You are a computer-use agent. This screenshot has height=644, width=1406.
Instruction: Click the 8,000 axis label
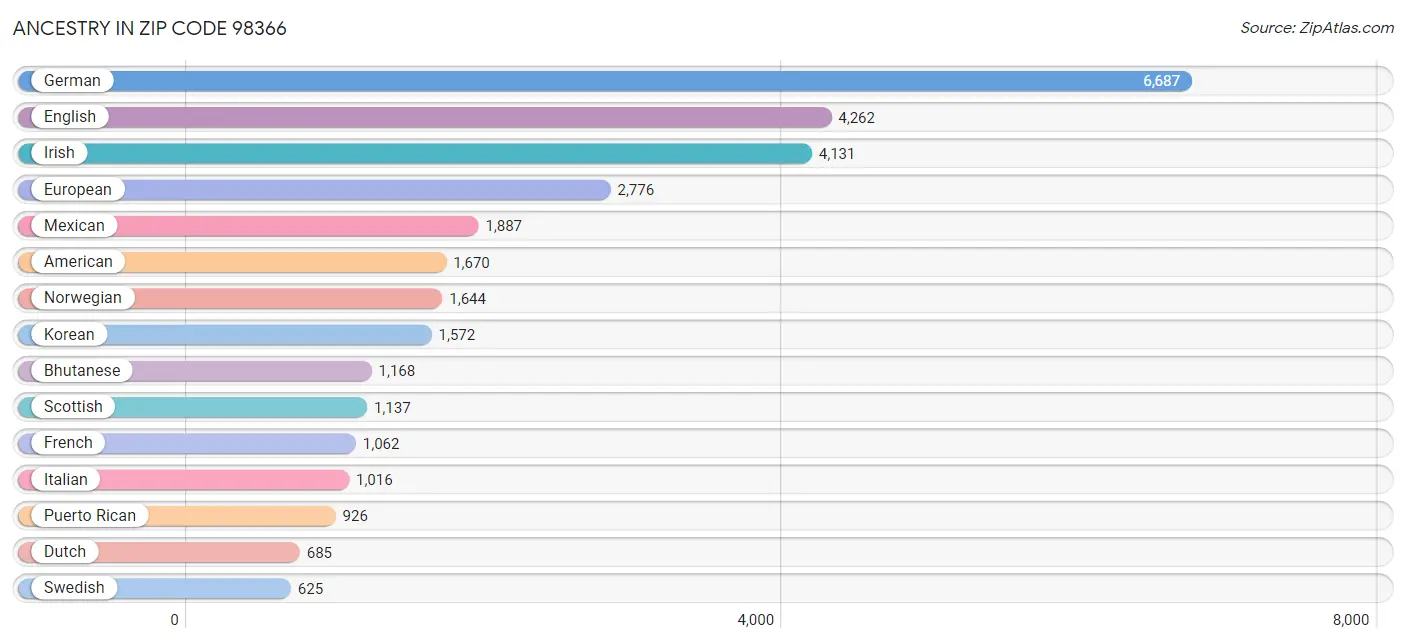pyautogui.click(x=1351, y=620)
